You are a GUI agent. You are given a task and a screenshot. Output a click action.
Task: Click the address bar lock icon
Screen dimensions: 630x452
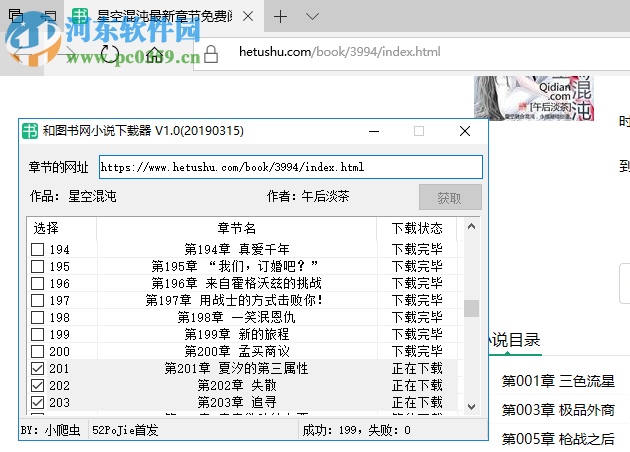(x=211, y=54)
